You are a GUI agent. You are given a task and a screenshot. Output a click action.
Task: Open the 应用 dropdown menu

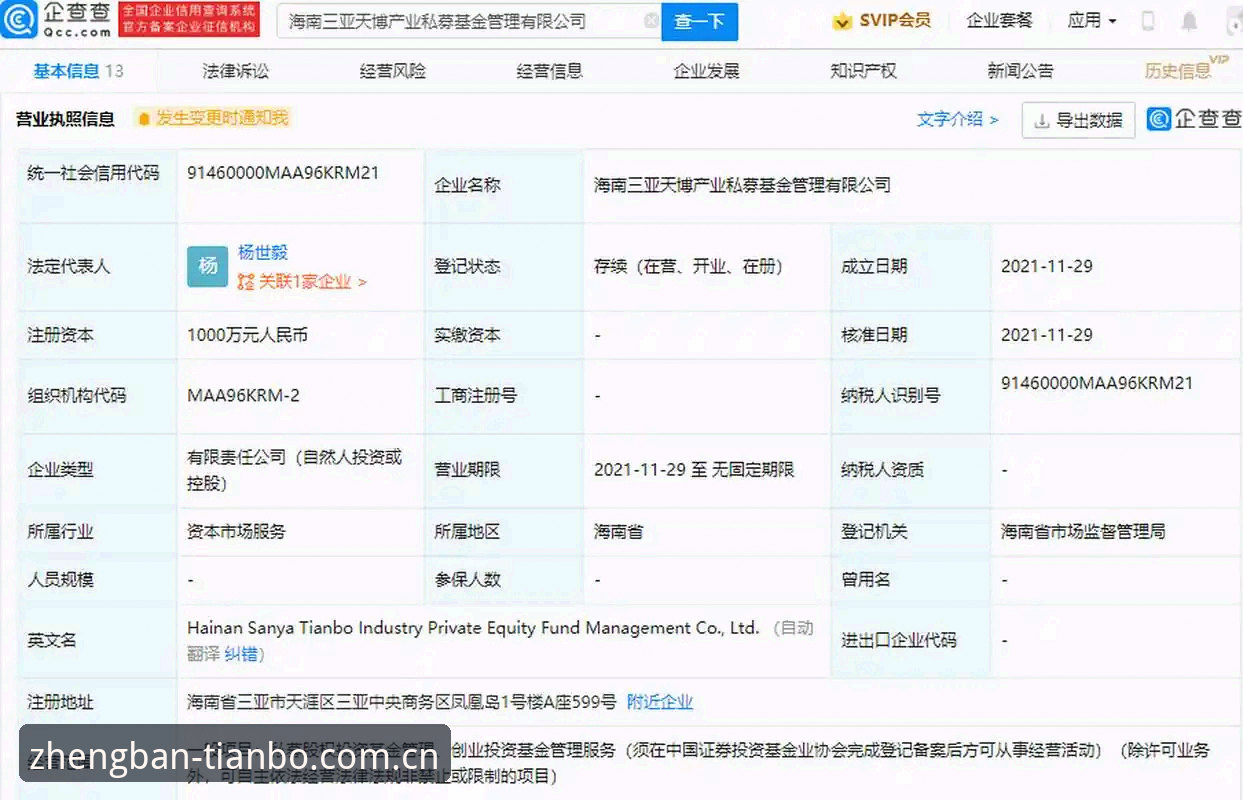coord(1091,21)
